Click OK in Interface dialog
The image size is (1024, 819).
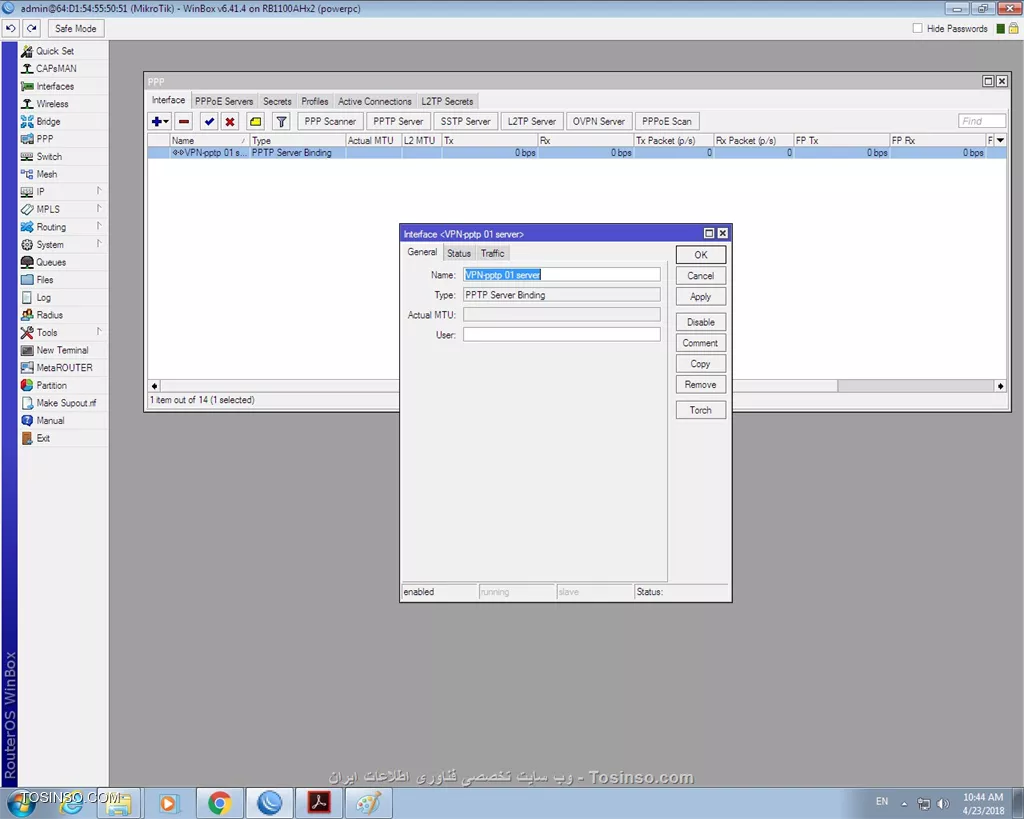(701, 255)
